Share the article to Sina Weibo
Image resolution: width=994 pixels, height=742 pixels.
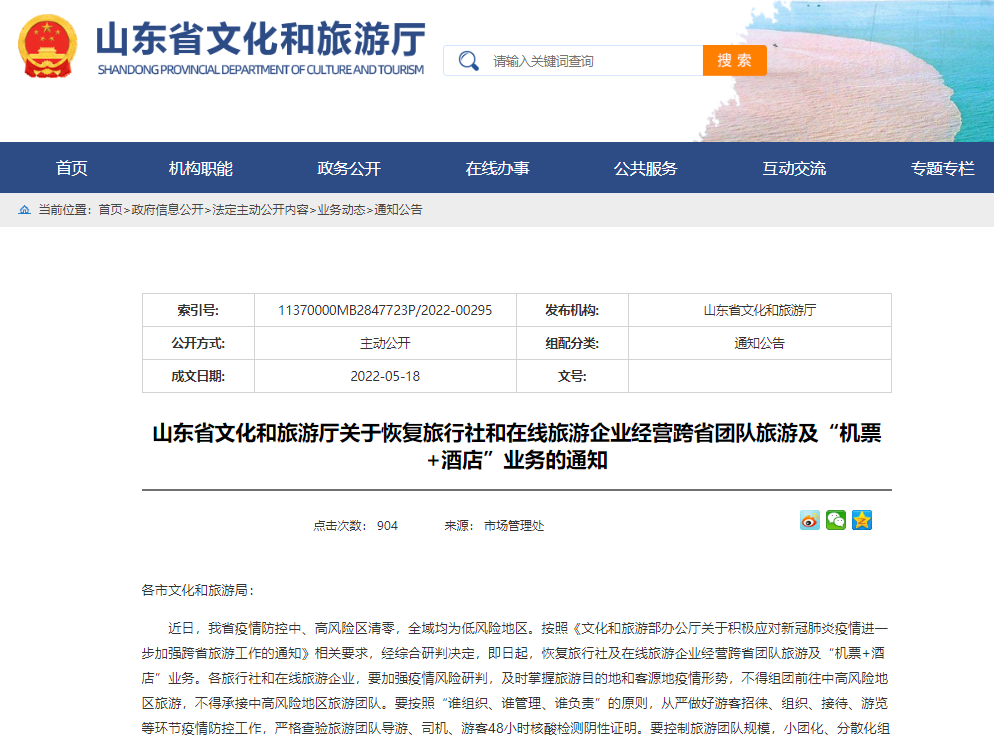[x=812, y=520]
